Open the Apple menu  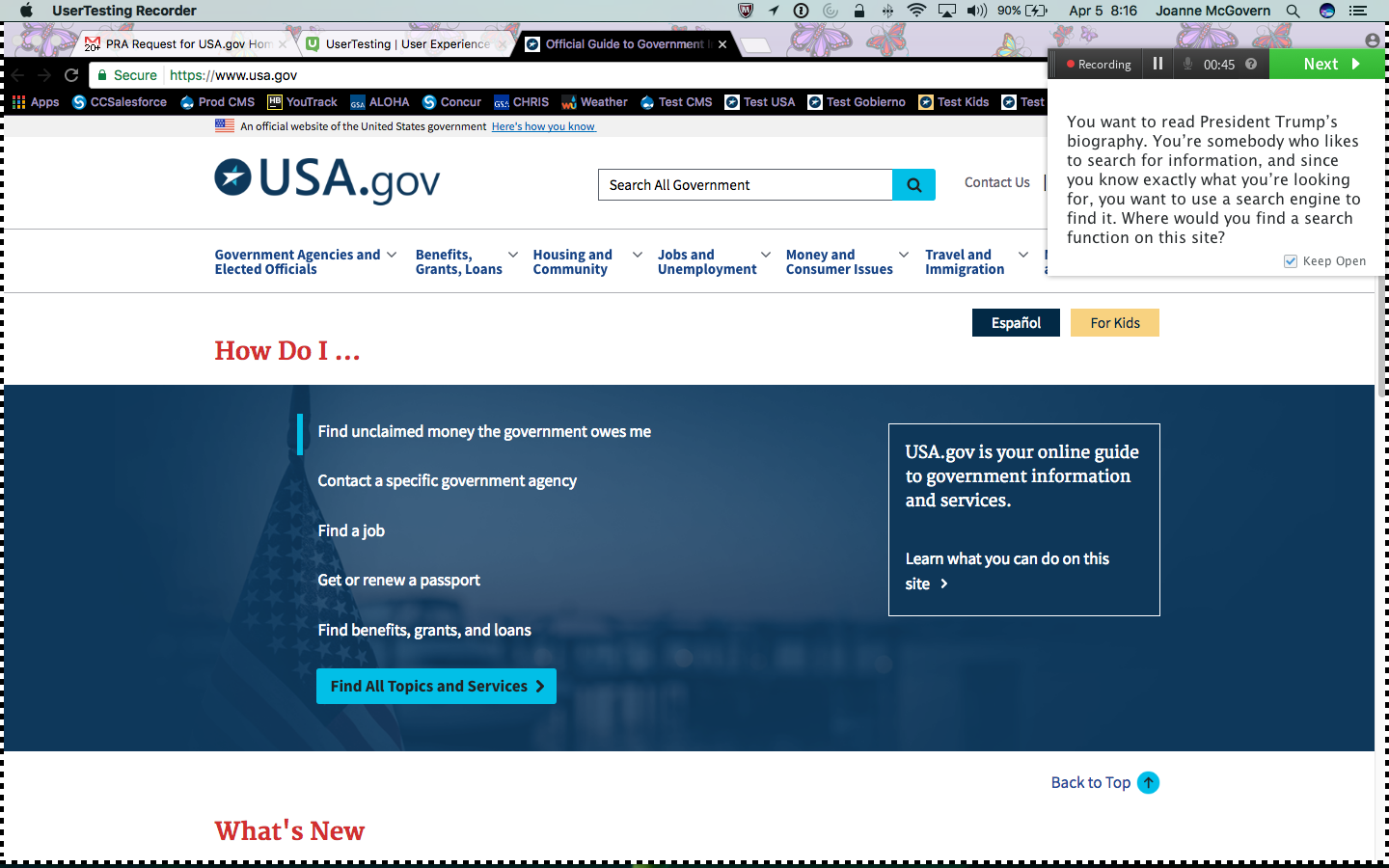pyautogui.click(x=26, y=11)
